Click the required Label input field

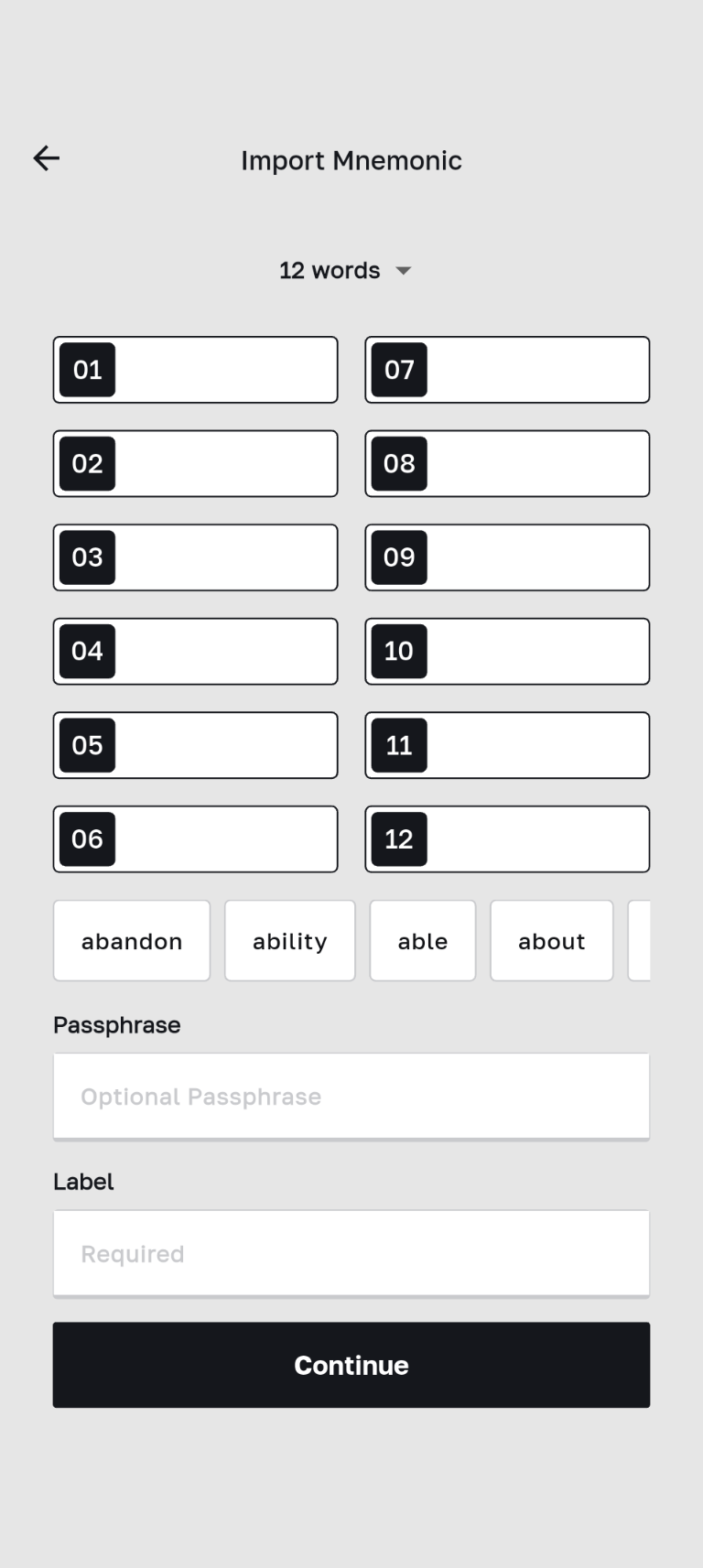coord(351,1254)
